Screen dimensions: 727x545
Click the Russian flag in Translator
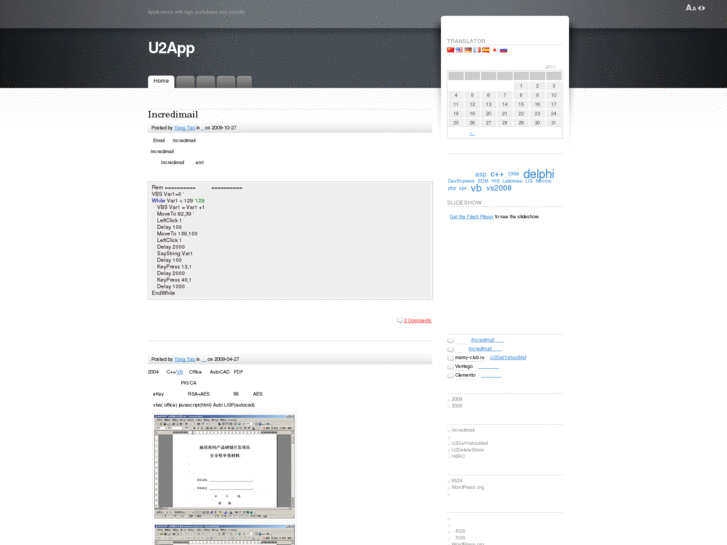[504, 50]
